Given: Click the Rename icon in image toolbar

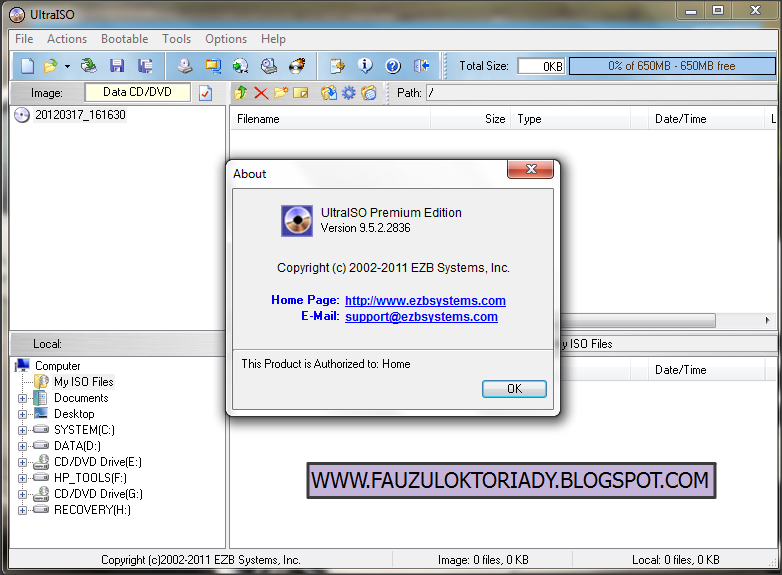Looking at the screenshot, I should click(x=301, y=93).
